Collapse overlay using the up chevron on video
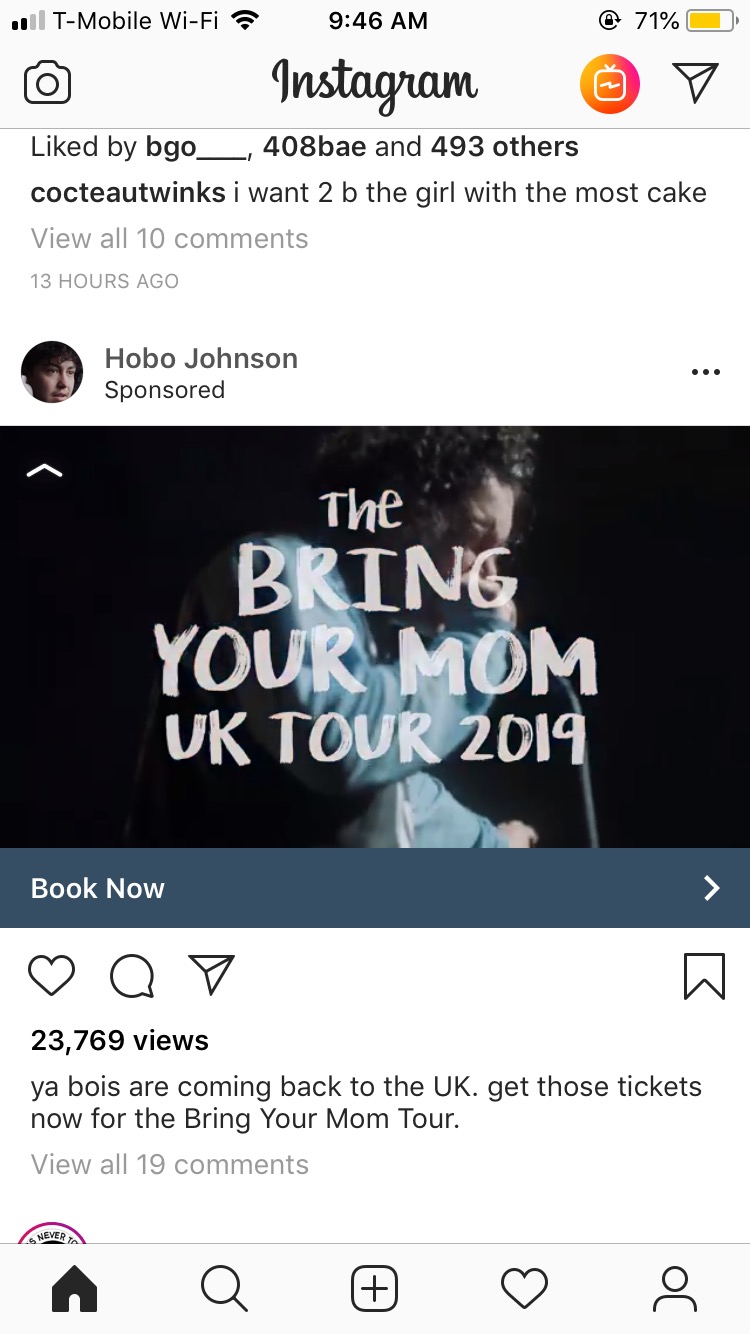The width and height of the screenshot is (750, 1334). click(44, 471)
